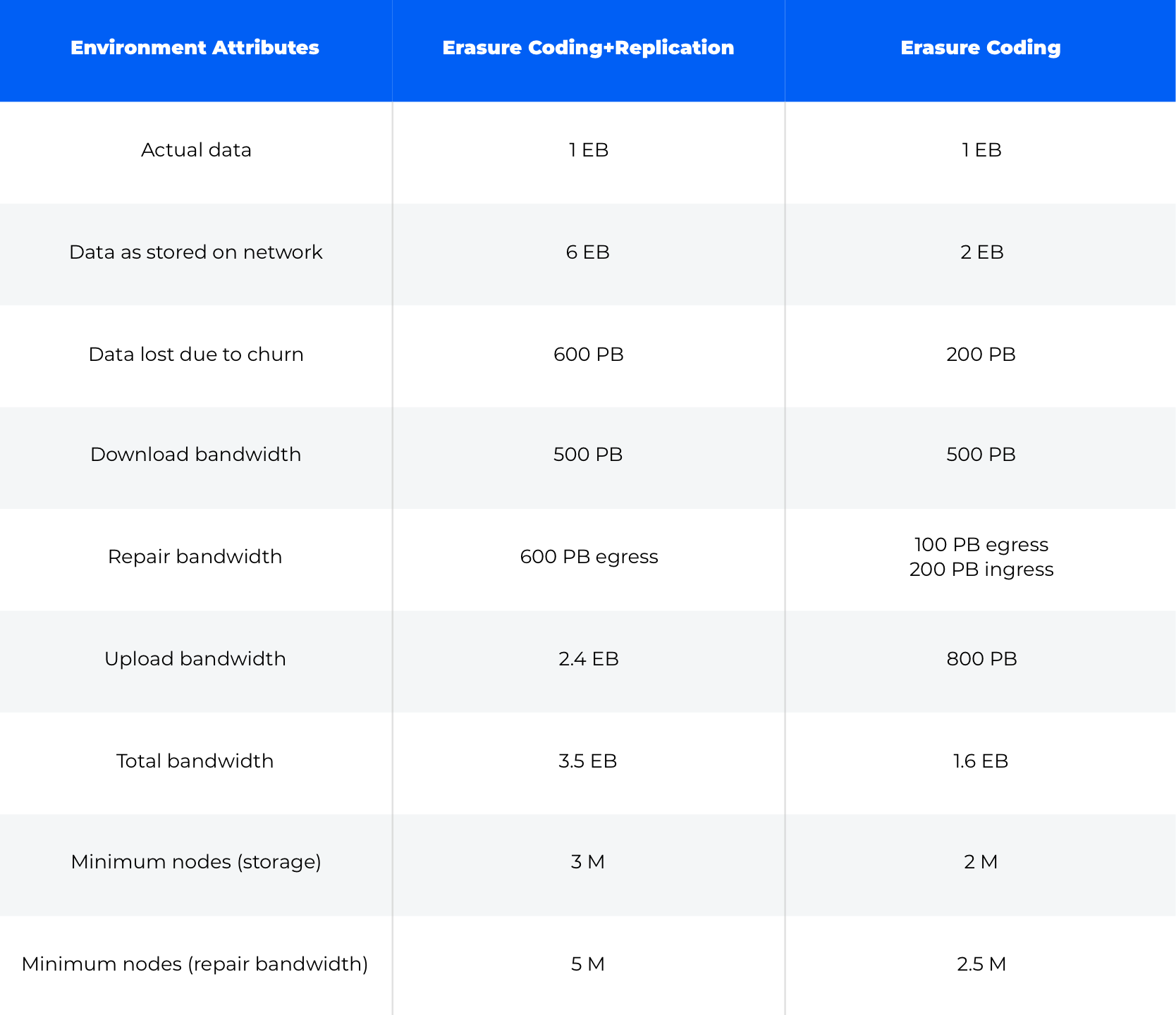Image resolution: width=1176 pixels, height=1015 pixels.
Task: Select the 2.5 M repair nodes cell
Action: click(981, 964)
